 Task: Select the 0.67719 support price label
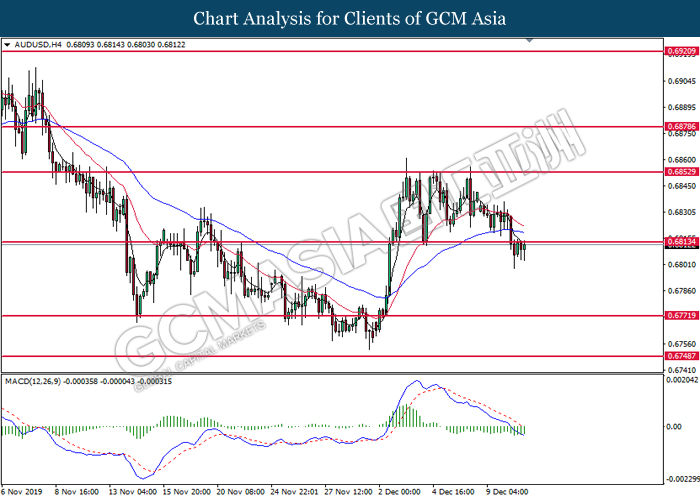click(682, 315)
